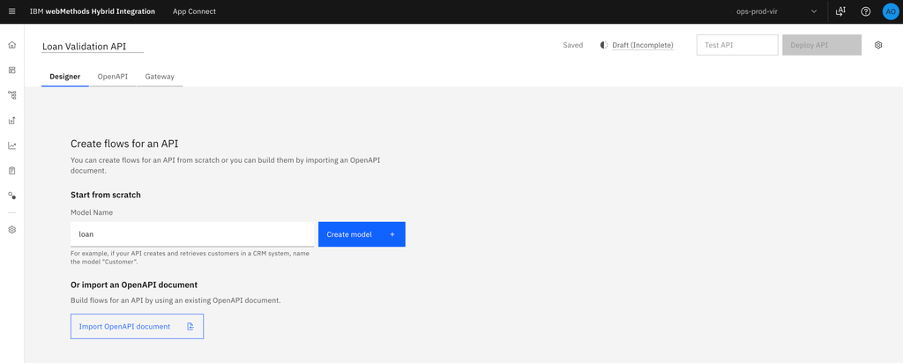Click the Import OpenAPI document button
This screenshot has height=364, width=904.
pyautogui.click(x=137, y=327)
